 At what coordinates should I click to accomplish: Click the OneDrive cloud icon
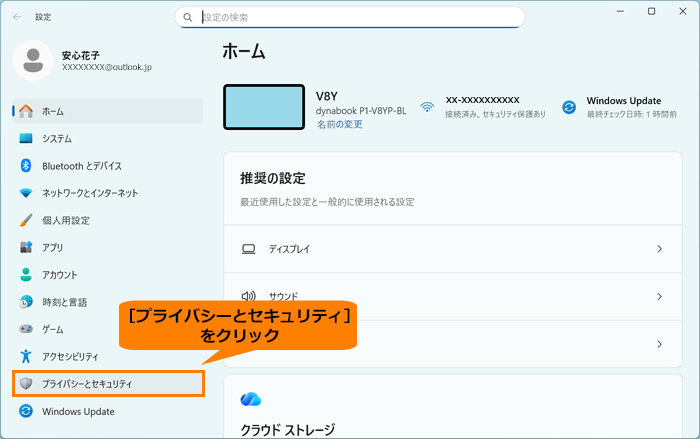[250, 399]
